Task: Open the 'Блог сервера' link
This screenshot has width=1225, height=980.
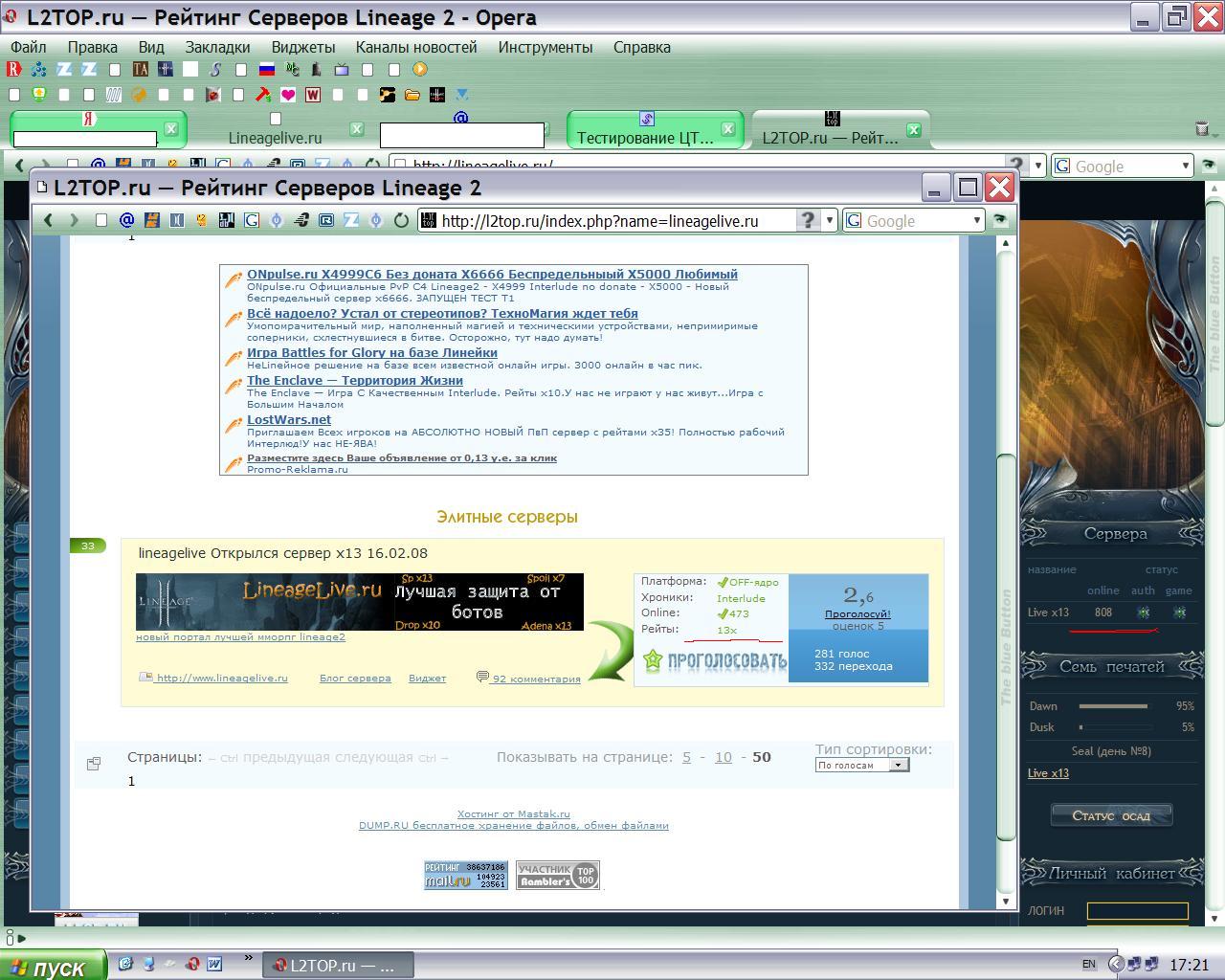Action: (x=355, y=679)
